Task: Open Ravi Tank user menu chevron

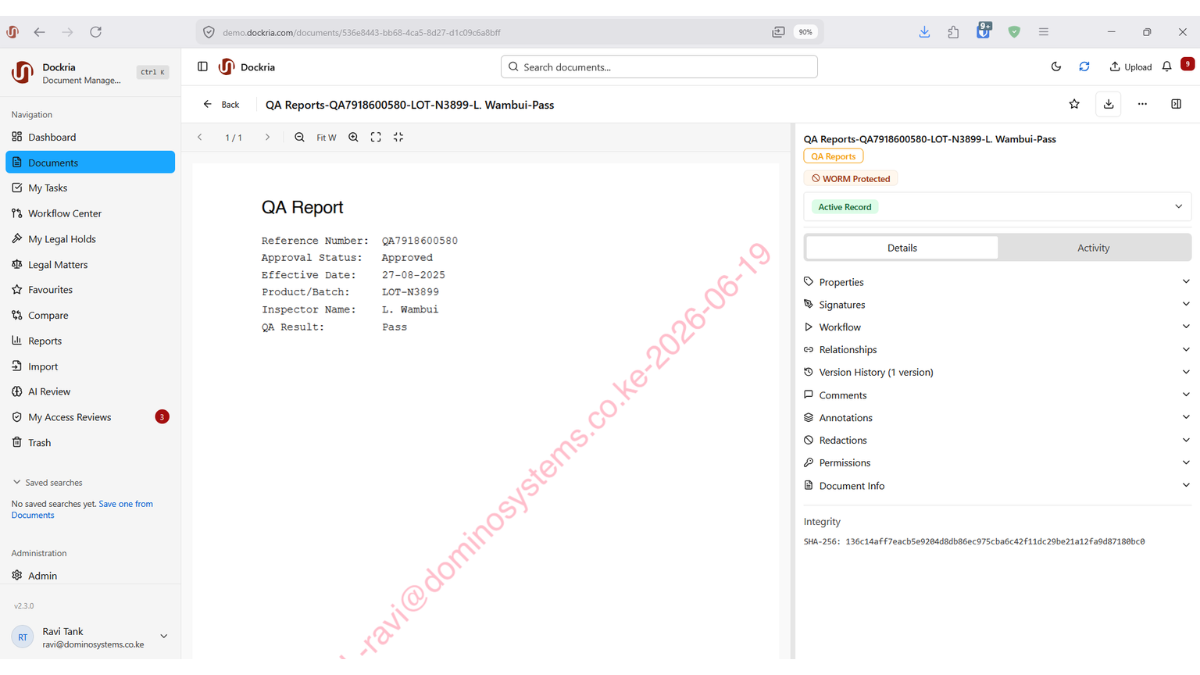Action: coord(164,637)
